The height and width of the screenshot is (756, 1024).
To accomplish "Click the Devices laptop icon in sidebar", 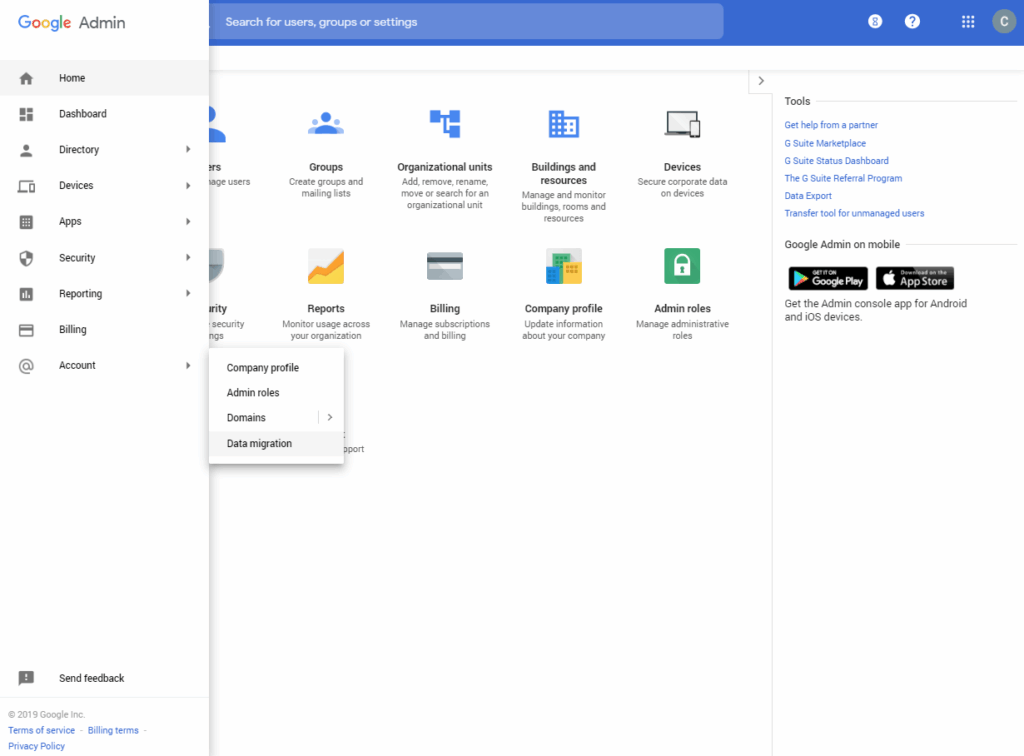I will pyautogui.click(x=26, y=186).
